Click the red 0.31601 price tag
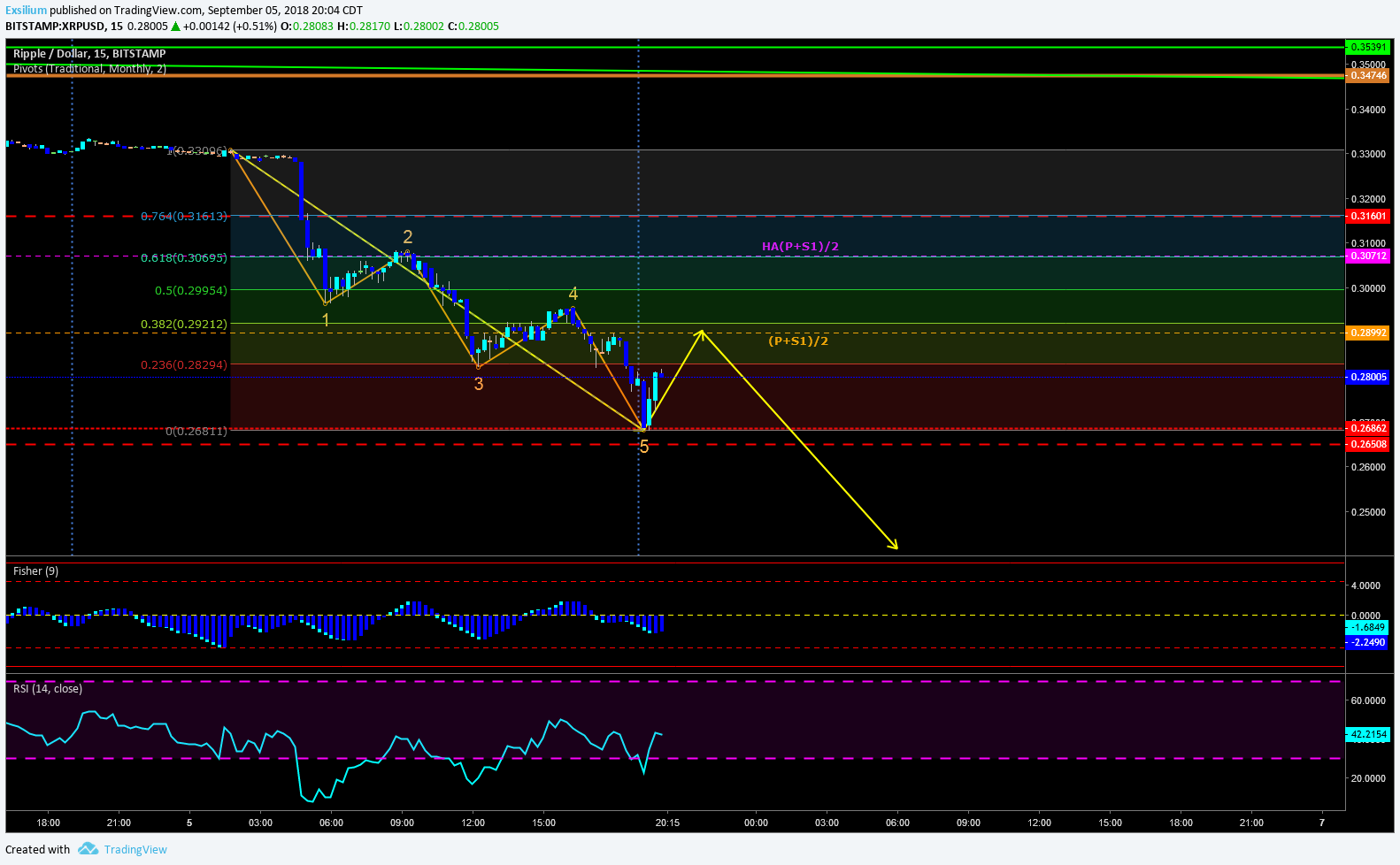The image size is (1400, 865). (1367, 216)
